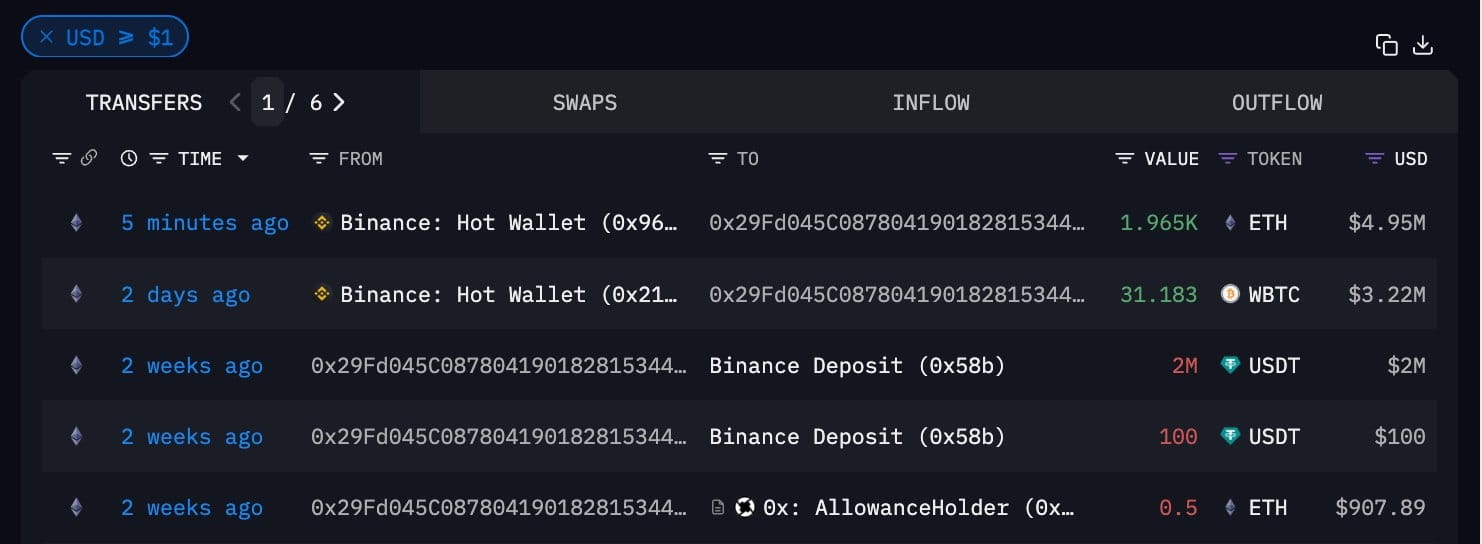The width and height of the screenshot is (1482, 544).
Task: Open the filter icon beside the USD header
Action: point(1375,159)
